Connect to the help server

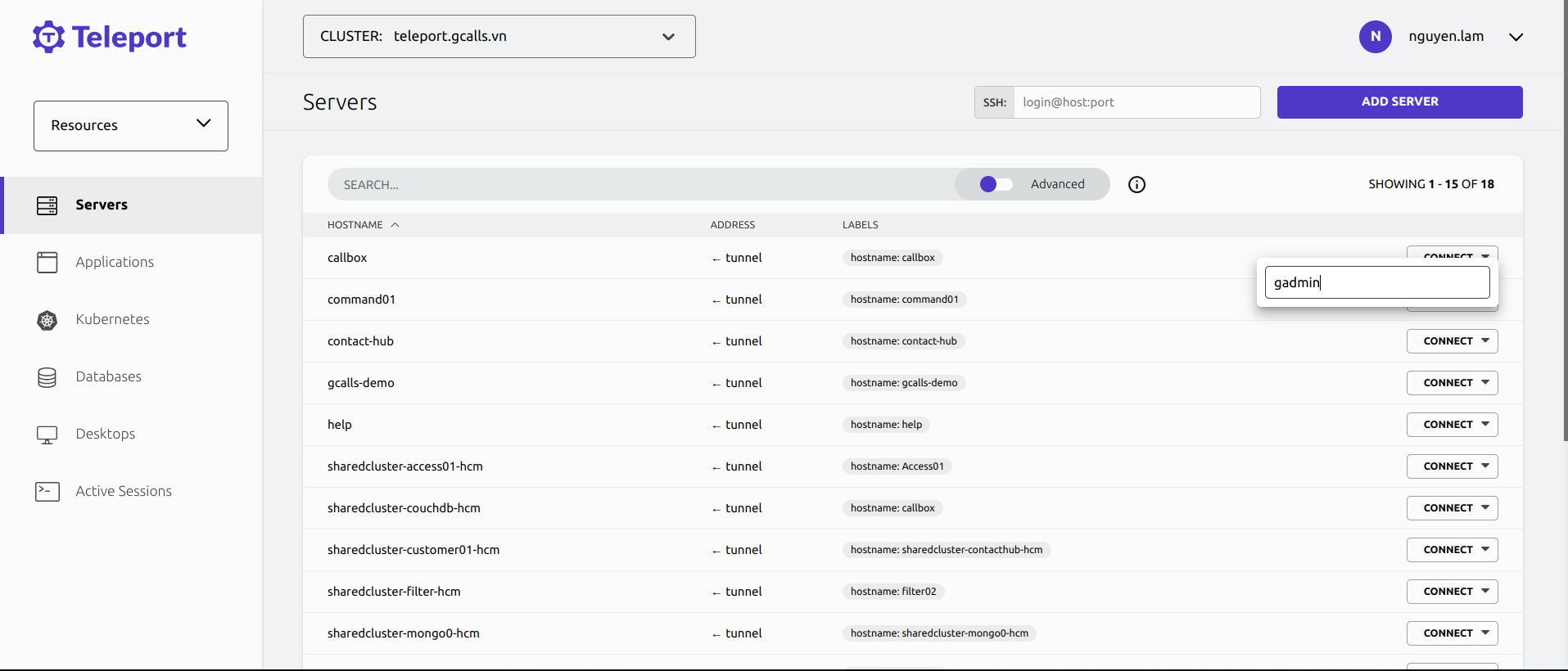(1452, 425)
